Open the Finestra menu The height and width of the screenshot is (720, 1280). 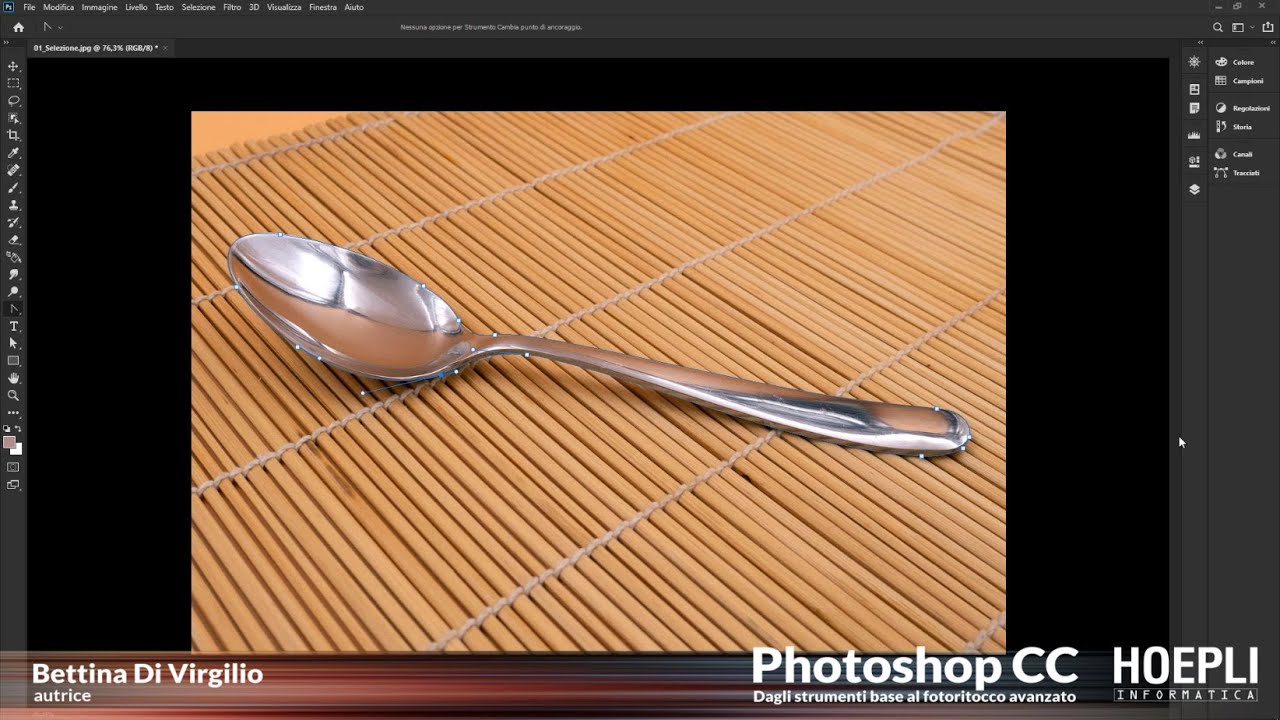pos(323,7)
